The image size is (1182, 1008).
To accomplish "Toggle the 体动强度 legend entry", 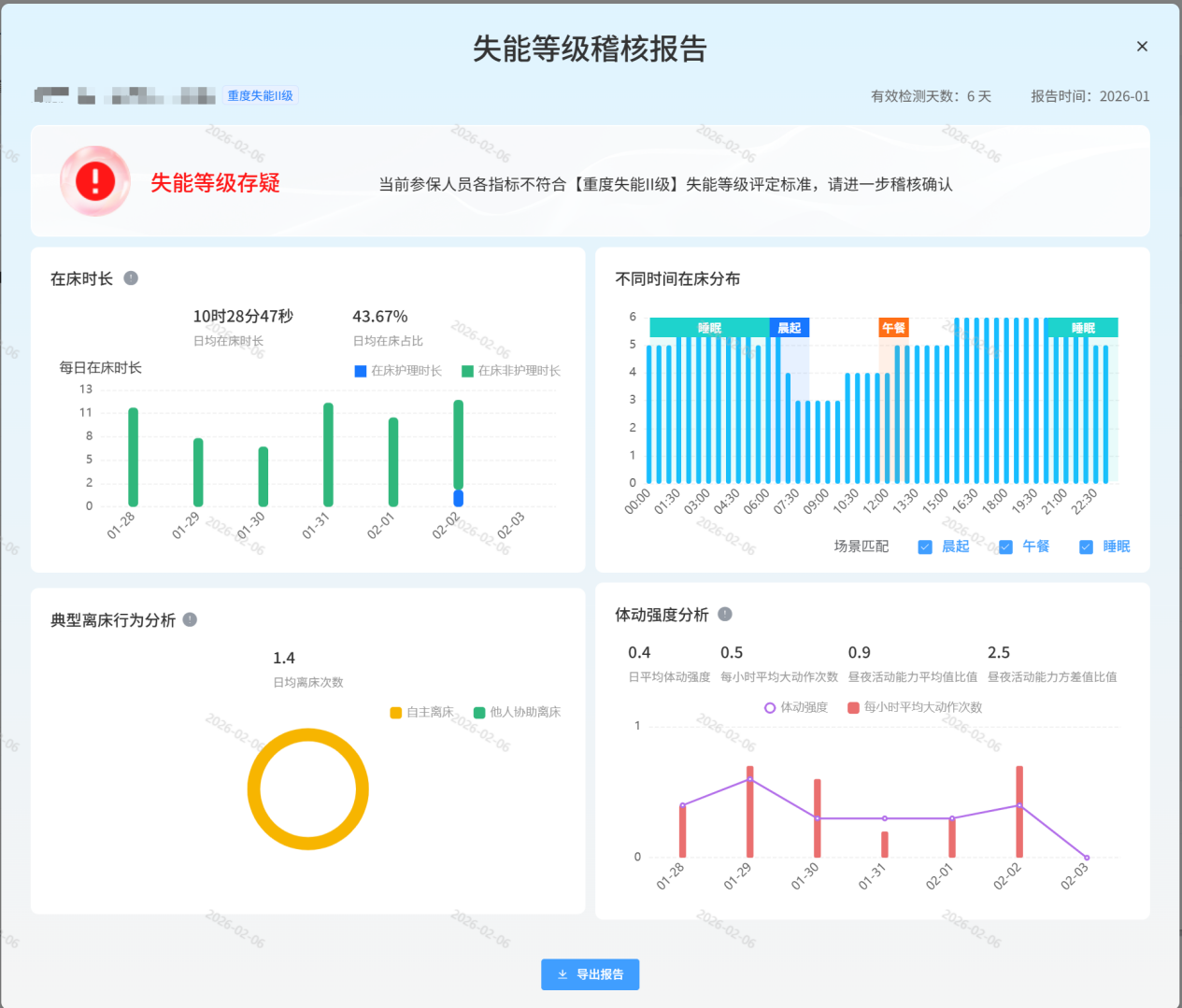I will (x=792, y=707).
